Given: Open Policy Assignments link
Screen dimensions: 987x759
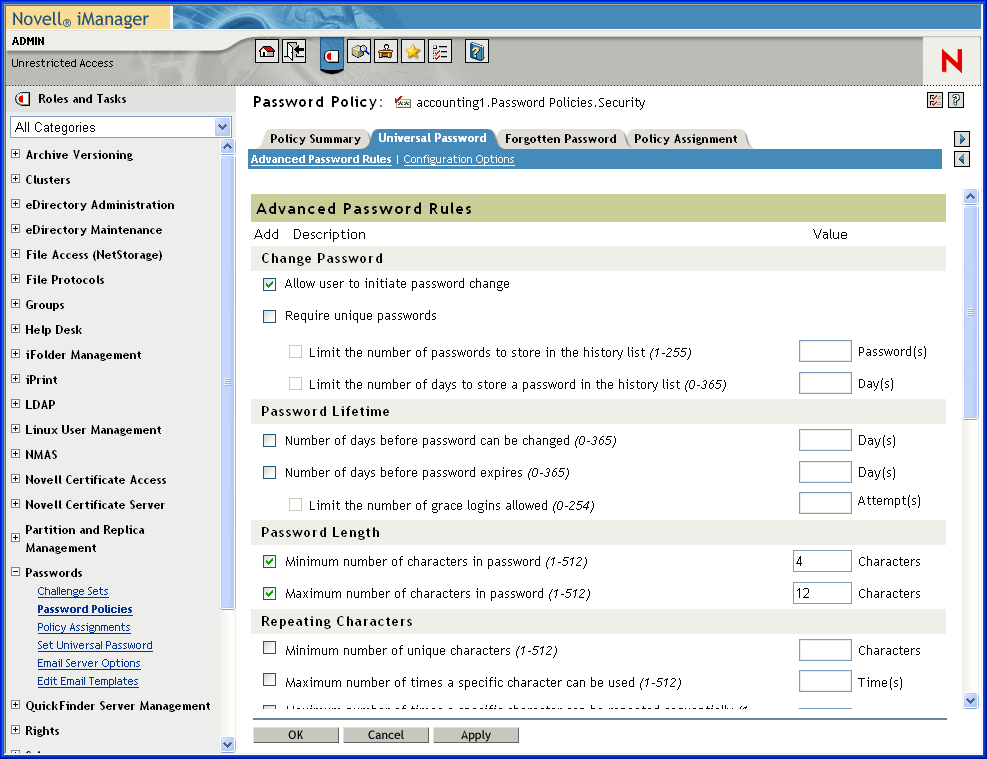Looking at the screenshot, I should pos(84,627).
